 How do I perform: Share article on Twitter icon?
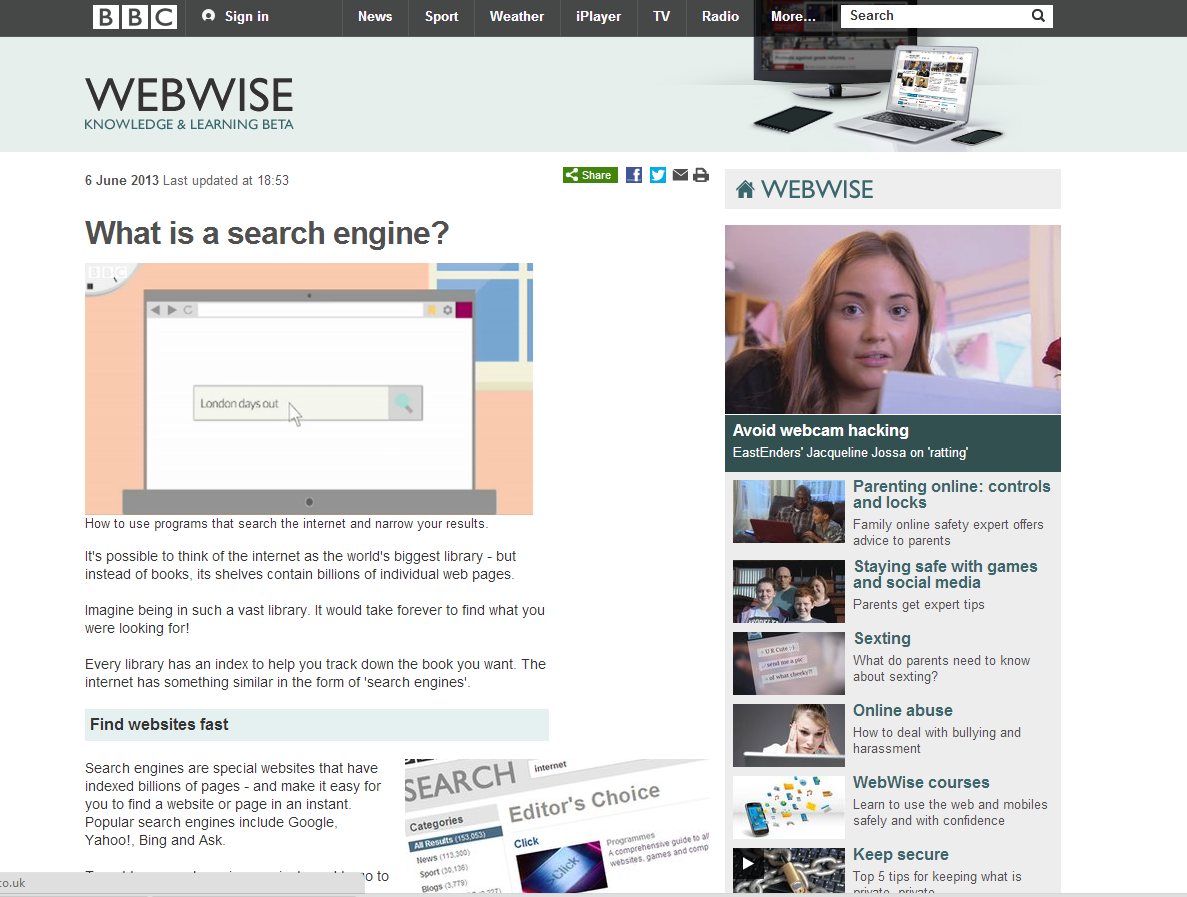tap(658, 175)
